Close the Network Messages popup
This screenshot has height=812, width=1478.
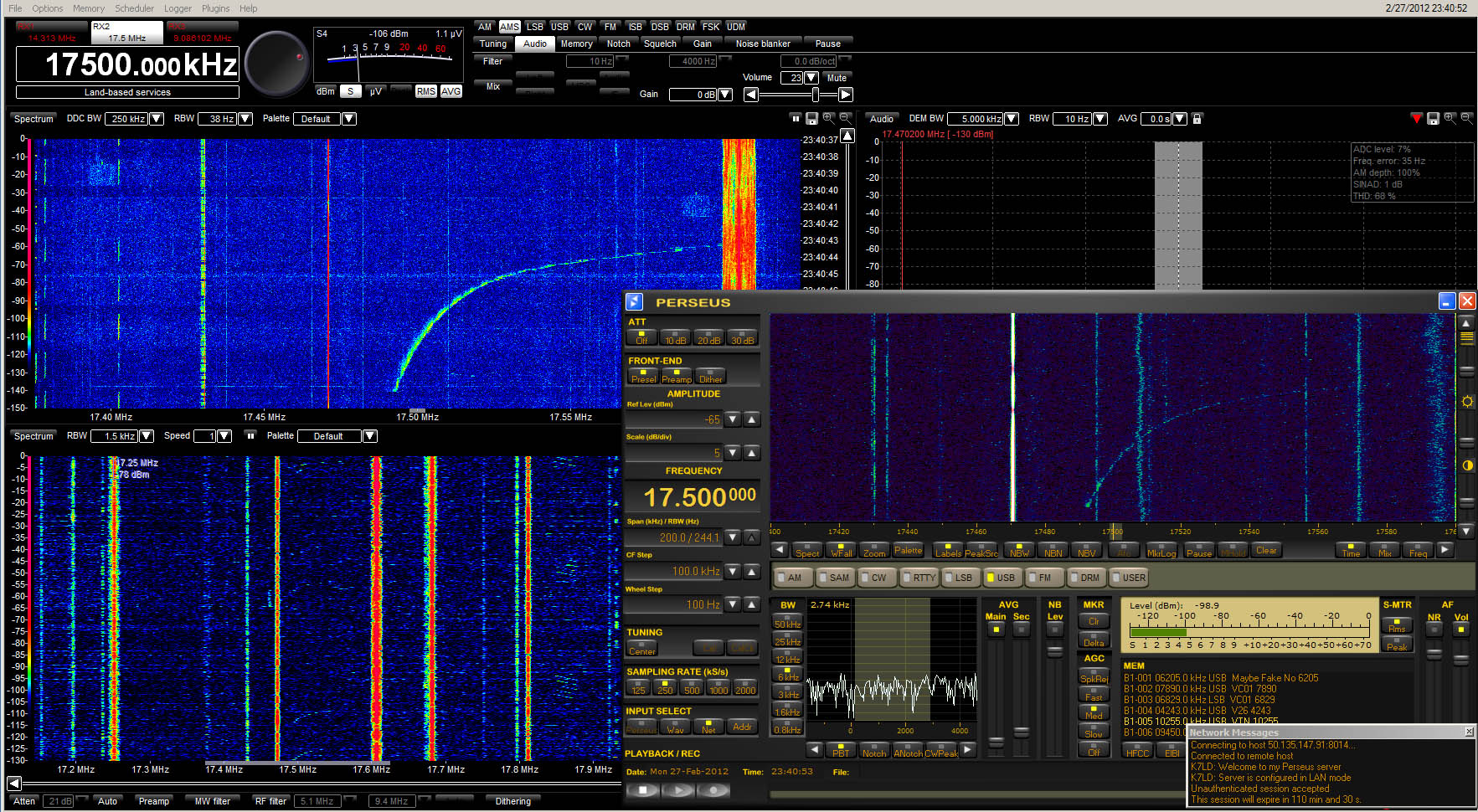click(1469, 732)
